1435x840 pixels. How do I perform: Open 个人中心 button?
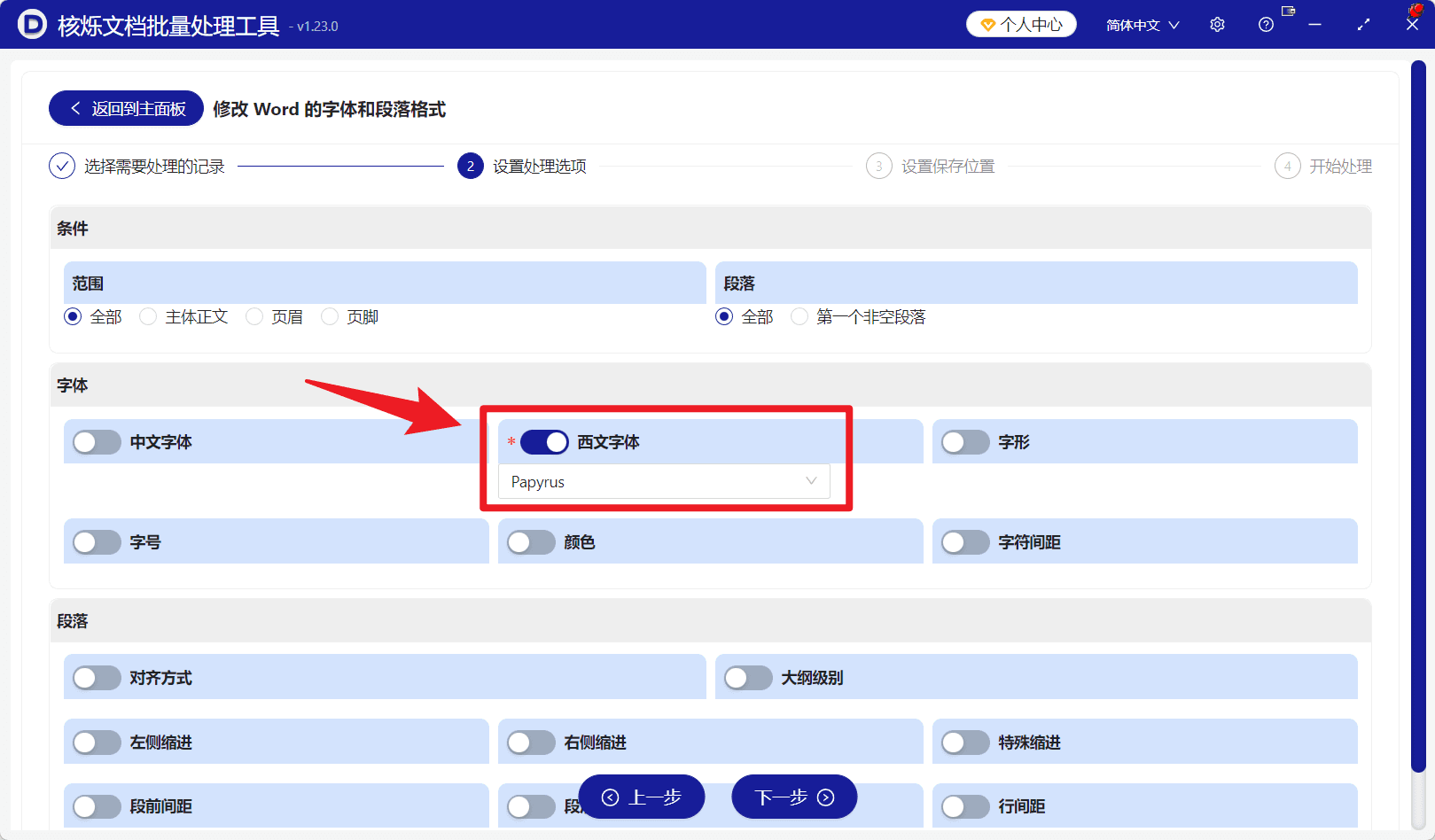[x=1021, y=24]
